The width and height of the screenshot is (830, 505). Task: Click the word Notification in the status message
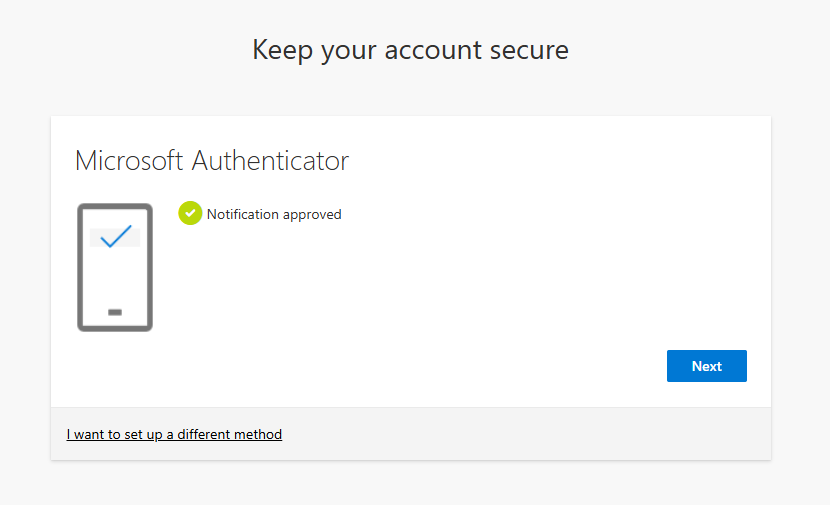click(245, 214)
